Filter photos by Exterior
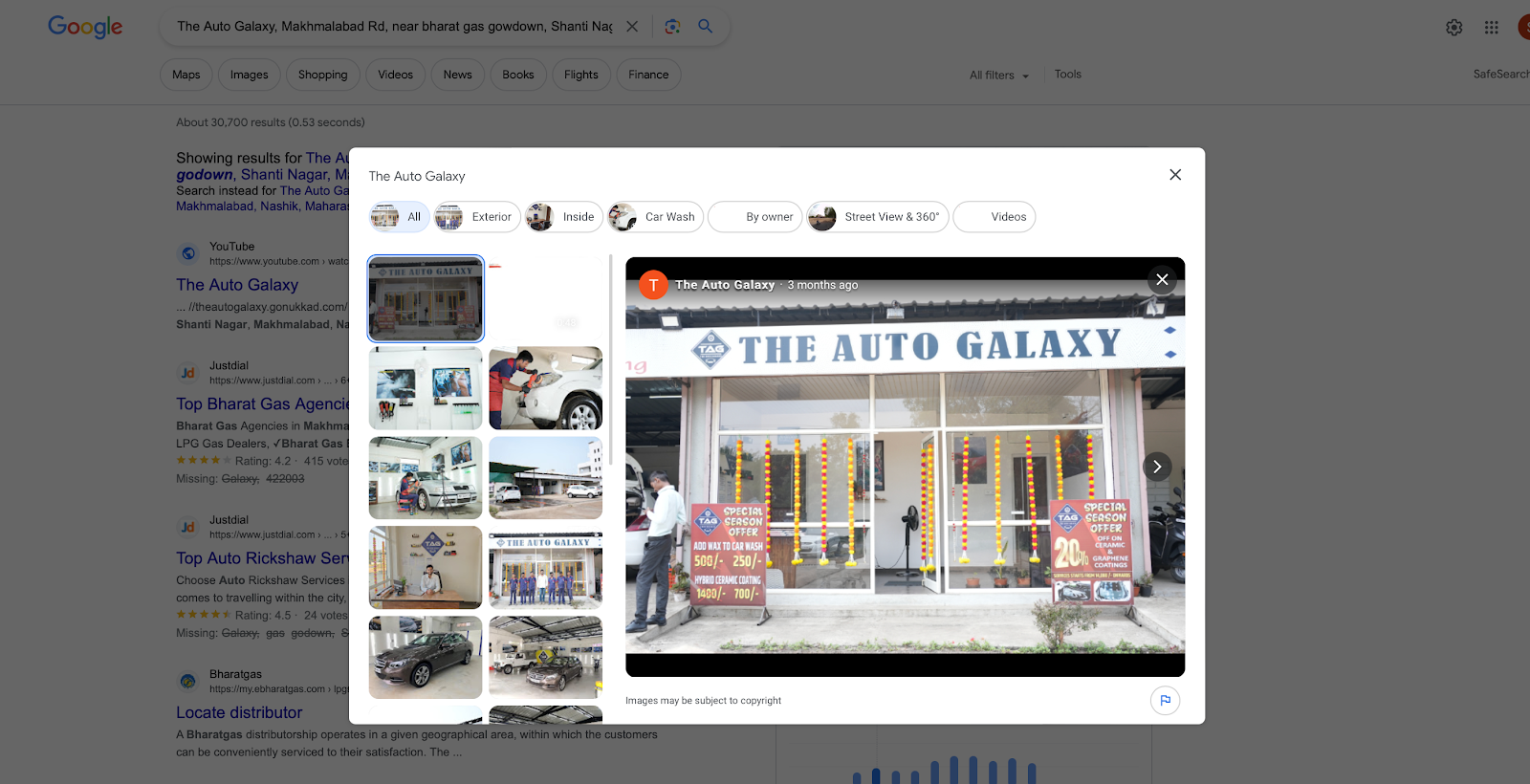 point(477,217)
